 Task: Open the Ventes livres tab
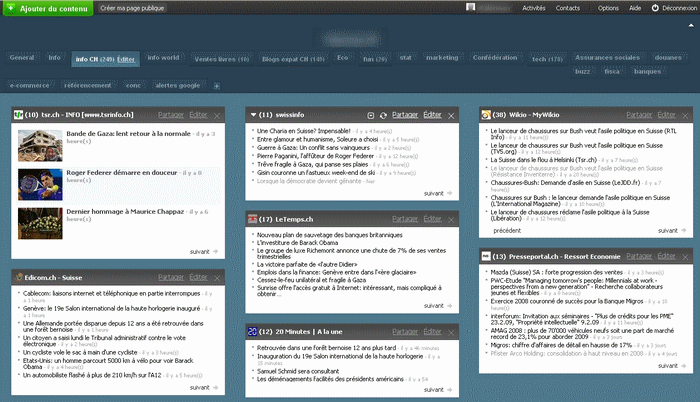coord(221,59)
